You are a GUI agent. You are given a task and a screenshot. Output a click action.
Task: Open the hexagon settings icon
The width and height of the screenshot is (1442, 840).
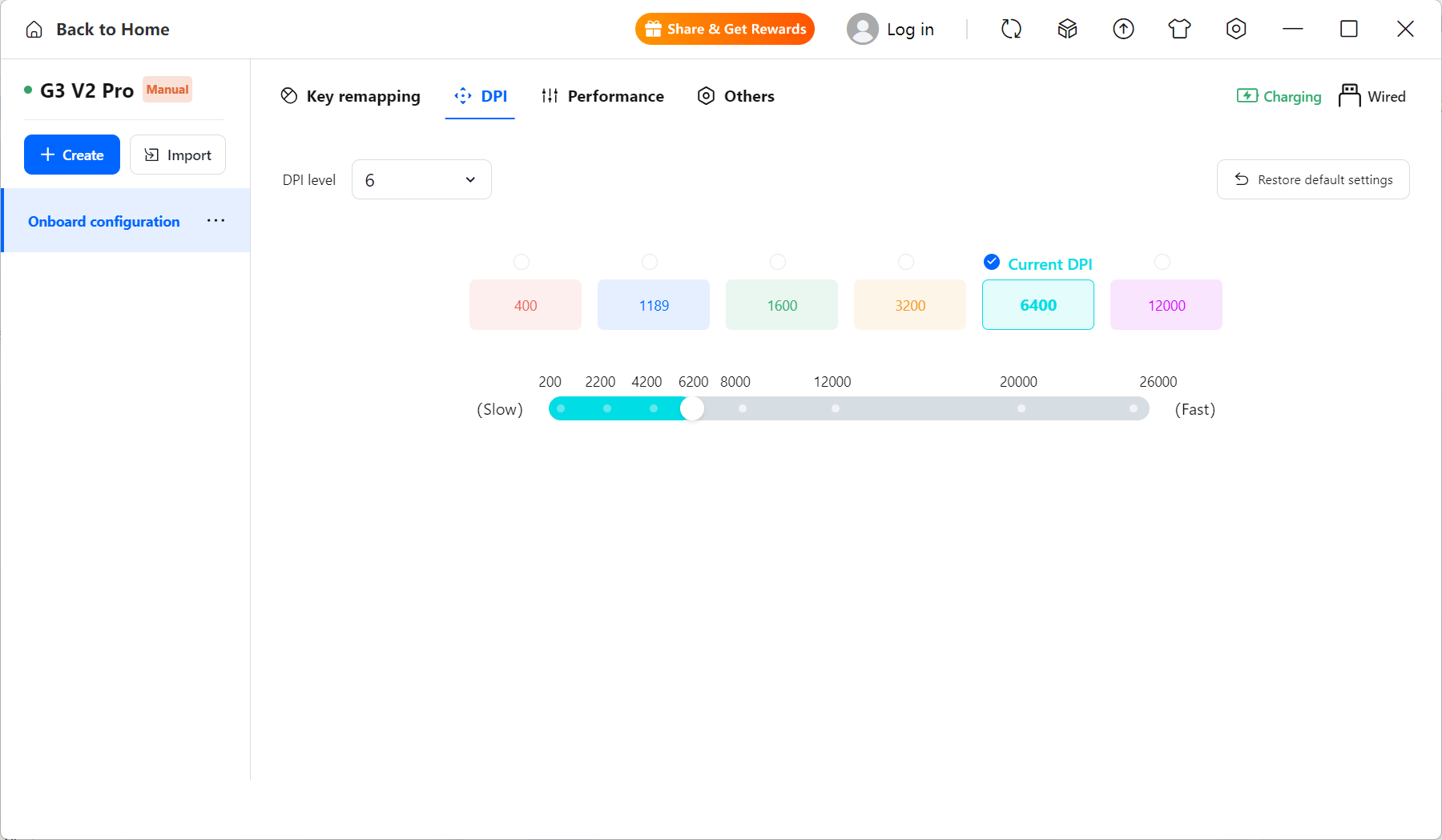(1236, 29)
